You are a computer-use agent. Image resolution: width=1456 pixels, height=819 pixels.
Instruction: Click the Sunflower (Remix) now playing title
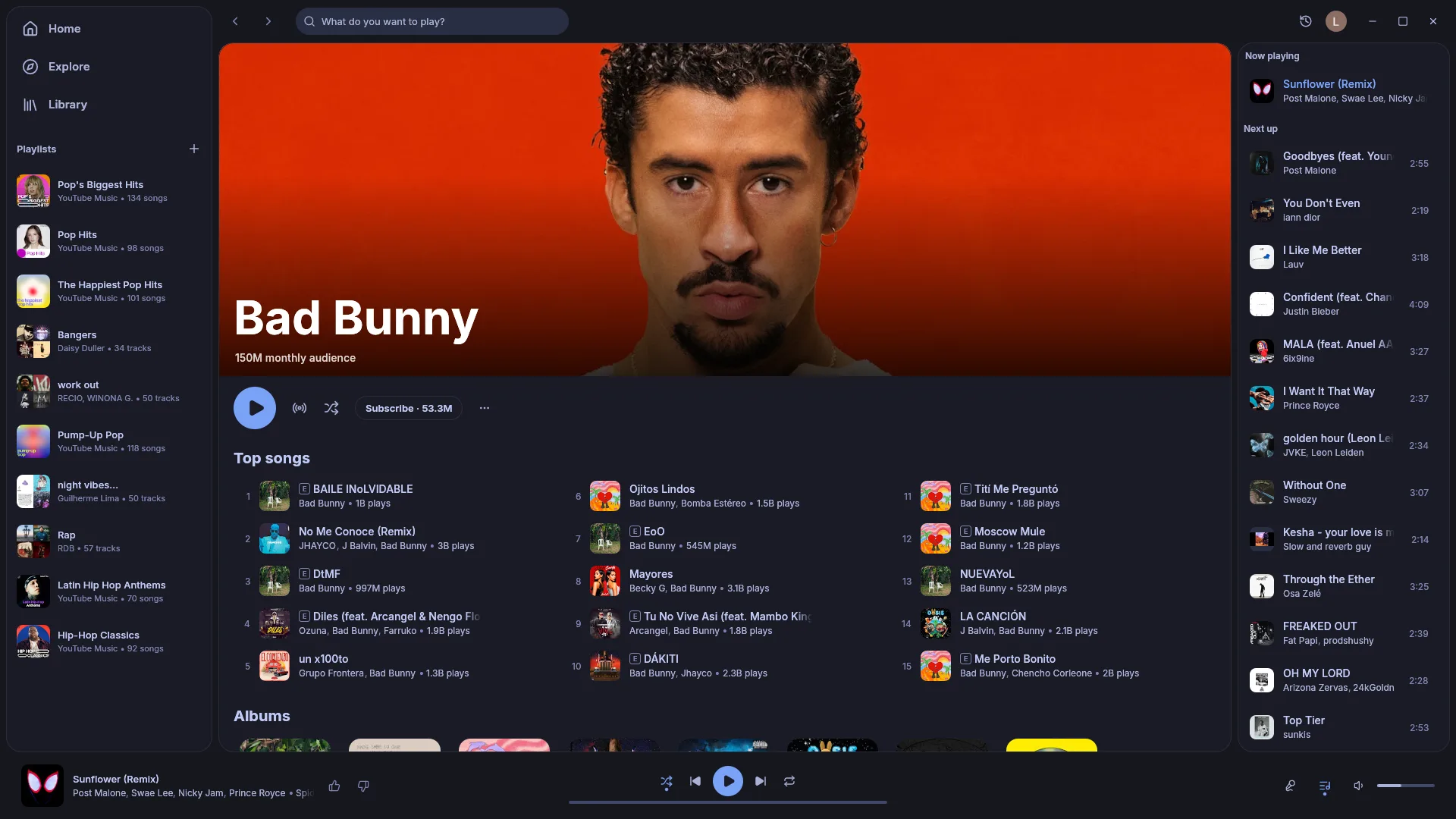[x=1329, y=84]
